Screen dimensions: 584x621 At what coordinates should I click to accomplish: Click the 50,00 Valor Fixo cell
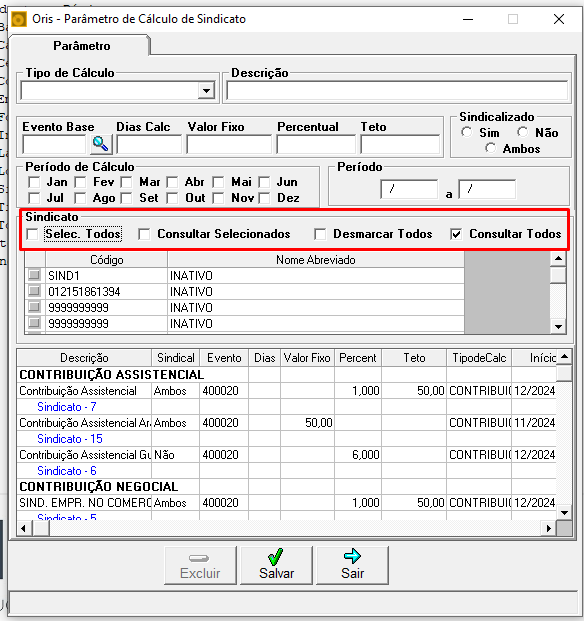307,423
